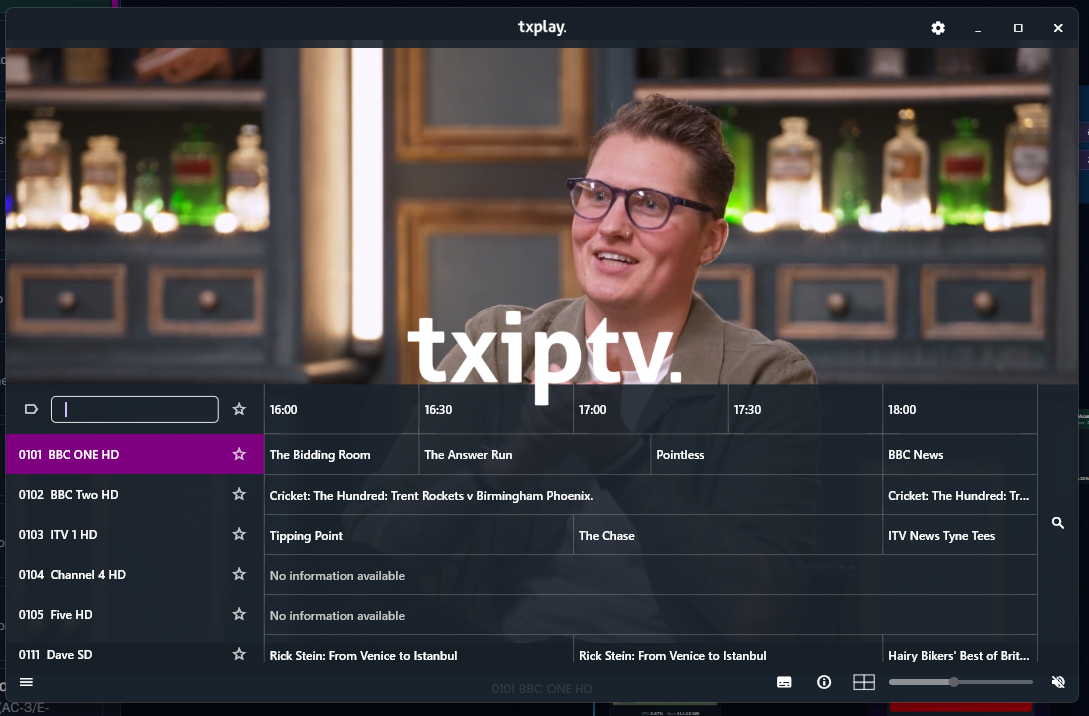The height and width of the screenshot is (716, 1089).
Task: Maximize the txplay window
Action: tap(1018, 28)
